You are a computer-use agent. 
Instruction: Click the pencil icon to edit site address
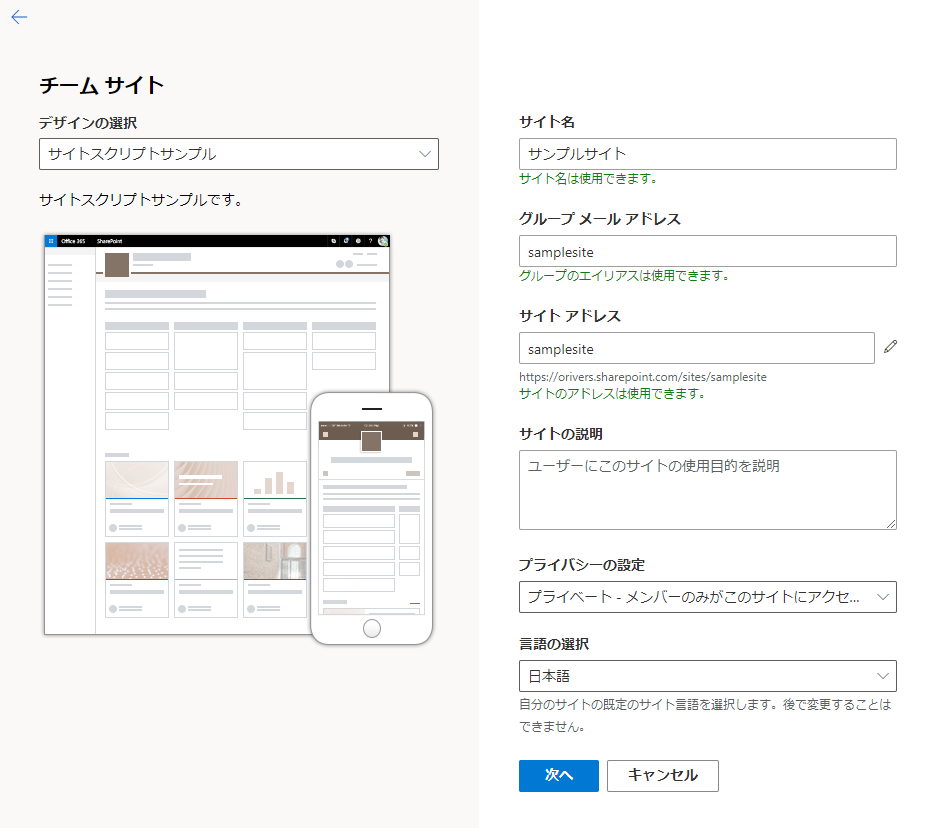[x=891, y=347]
